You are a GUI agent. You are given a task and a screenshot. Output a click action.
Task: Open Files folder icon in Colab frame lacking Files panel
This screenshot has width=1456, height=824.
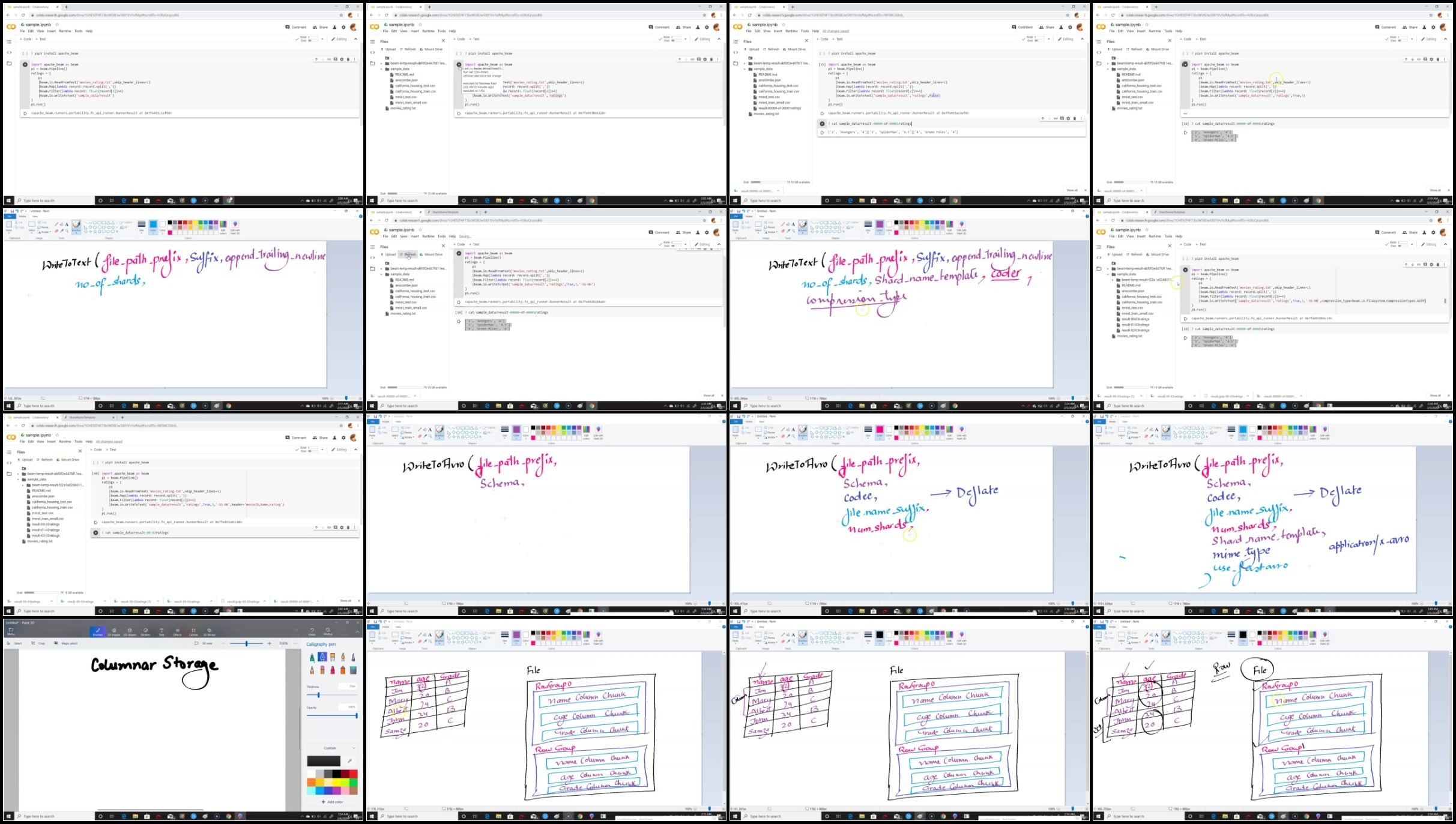pos(9,63)
